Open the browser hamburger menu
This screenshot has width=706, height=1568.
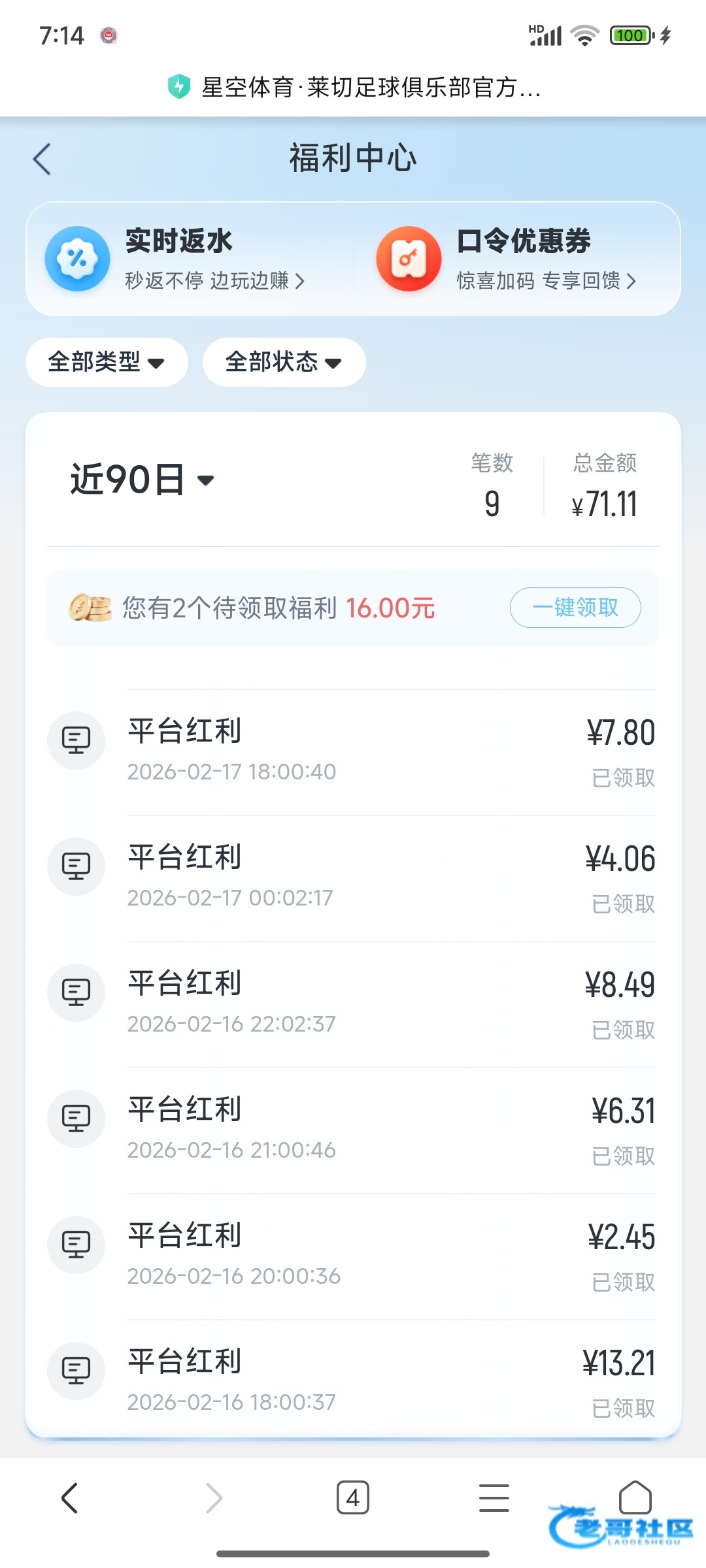494,1497
